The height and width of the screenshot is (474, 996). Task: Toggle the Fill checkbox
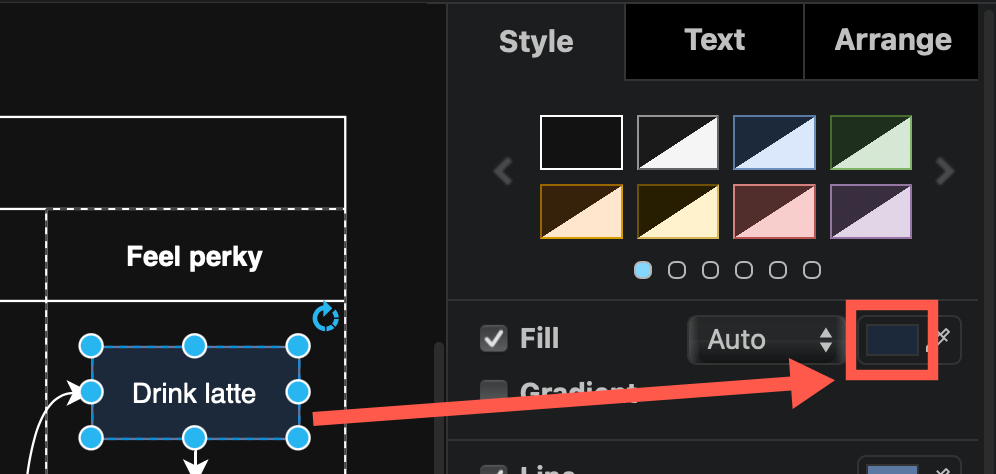[494, 339]
